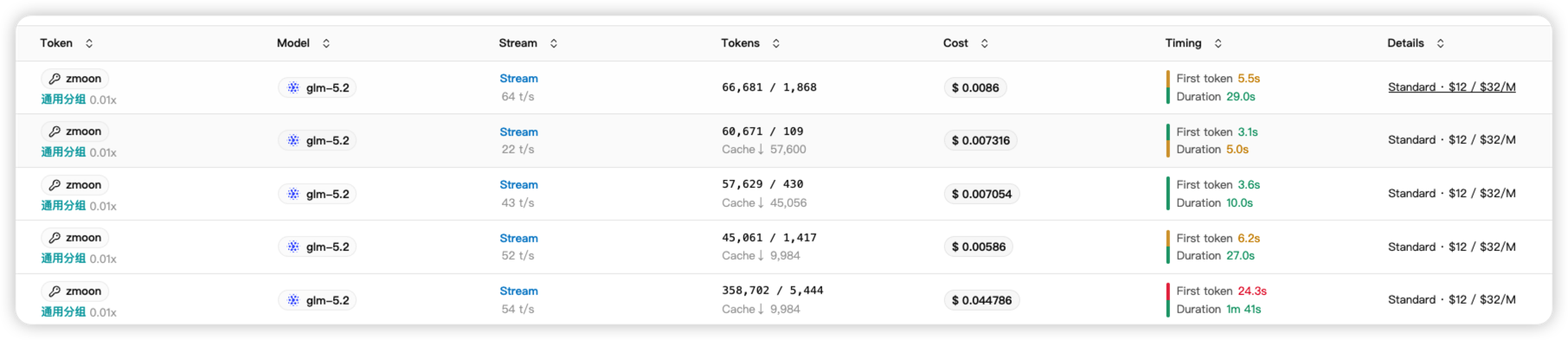The height and width of the screenshot is (340, 1568).
Task: Select glm-5.2 model tag in second row
Action: pyautogui.click(x=318, y=141)
